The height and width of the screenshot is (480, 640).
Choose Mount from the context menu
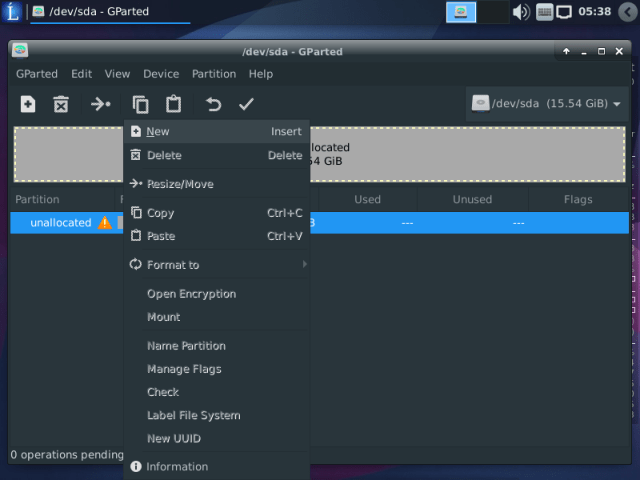217,317
